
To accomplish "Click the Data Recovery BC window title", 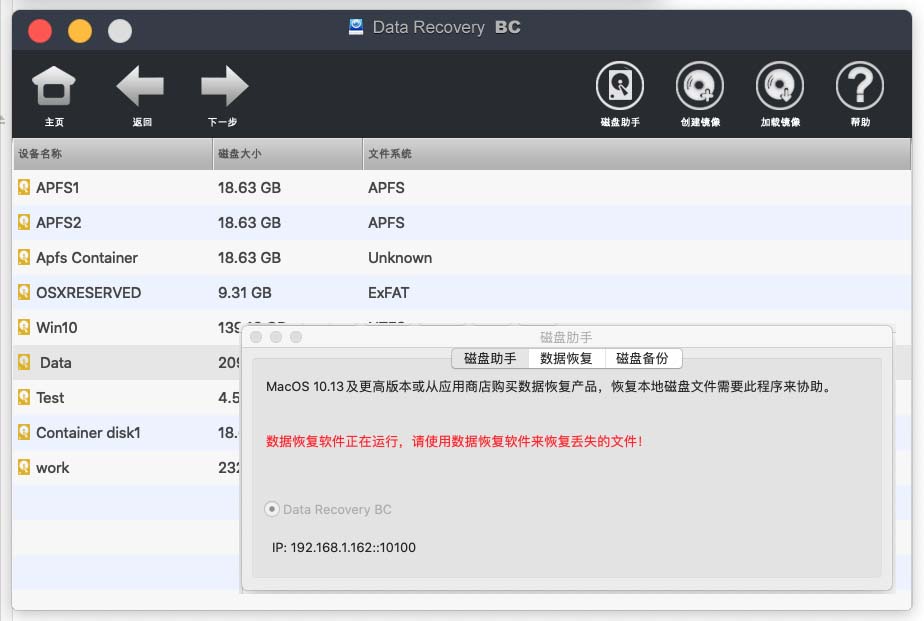I will click(x=447, y=27).
